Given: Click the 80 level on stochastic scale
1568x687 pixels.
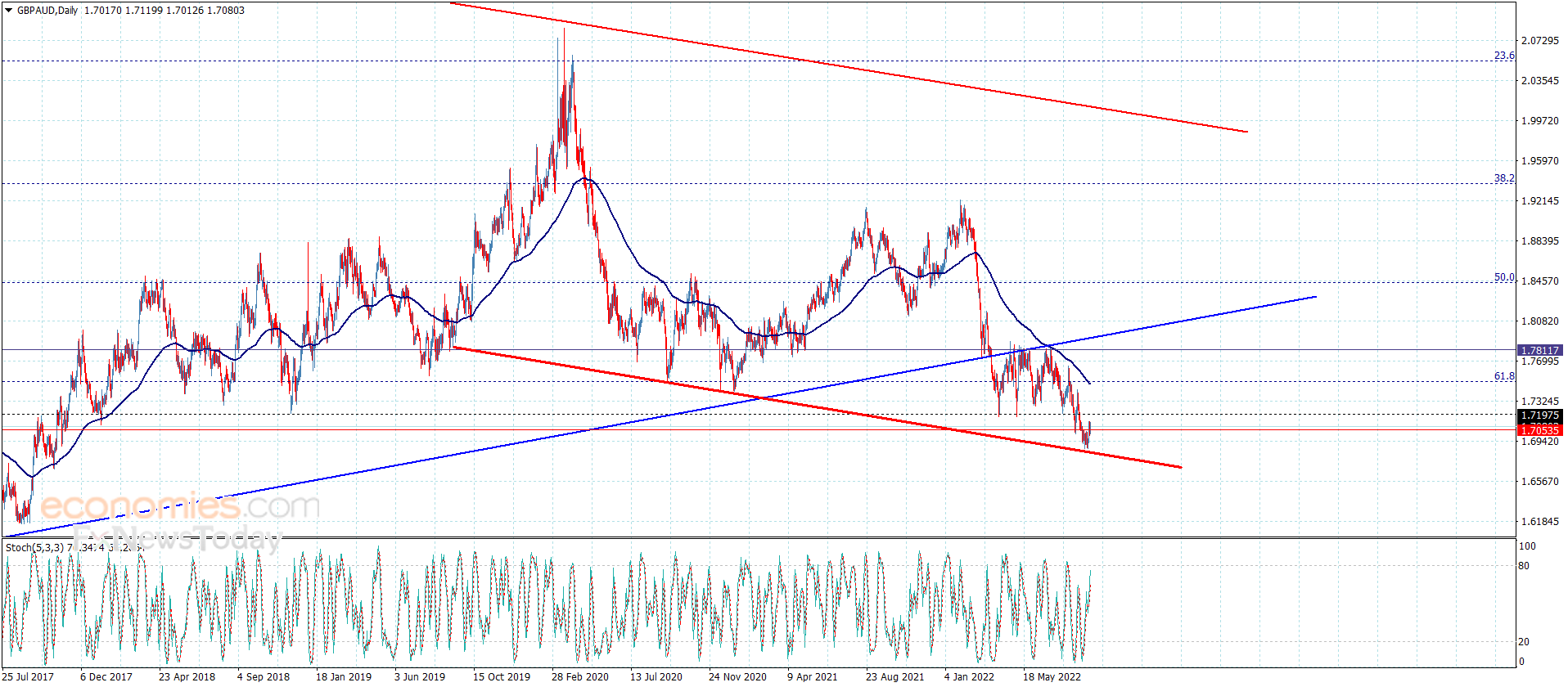Looking at the screenshot, I should (x=1524, y=565).
